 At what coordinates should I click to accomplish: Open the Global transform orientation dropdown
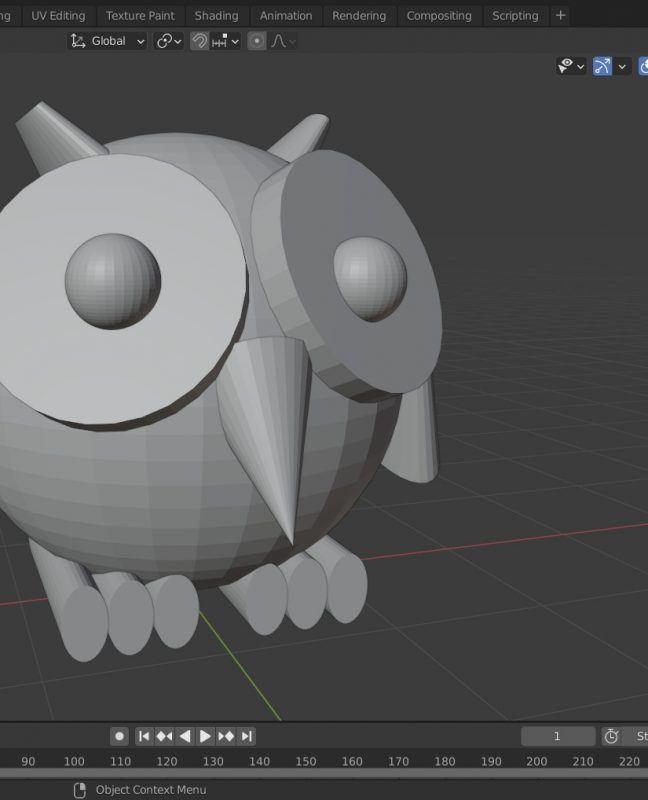[108, 41]
